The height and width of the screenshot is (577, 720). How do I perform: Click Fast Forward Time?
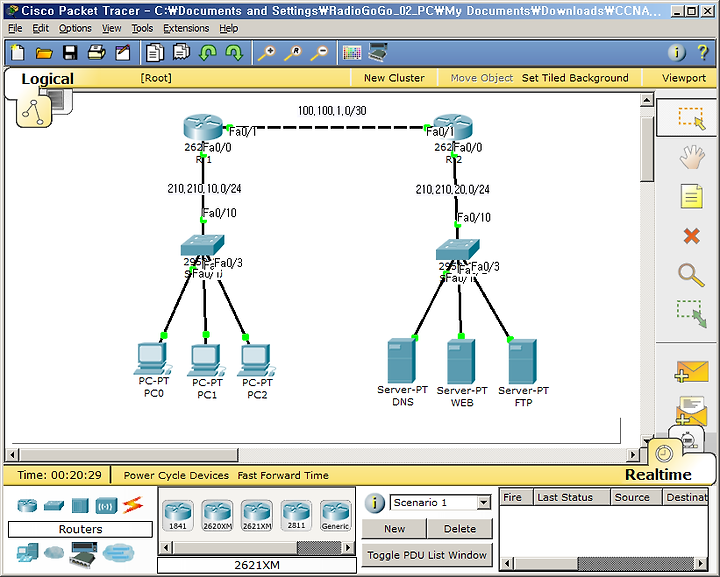click(x=283, y=476)
